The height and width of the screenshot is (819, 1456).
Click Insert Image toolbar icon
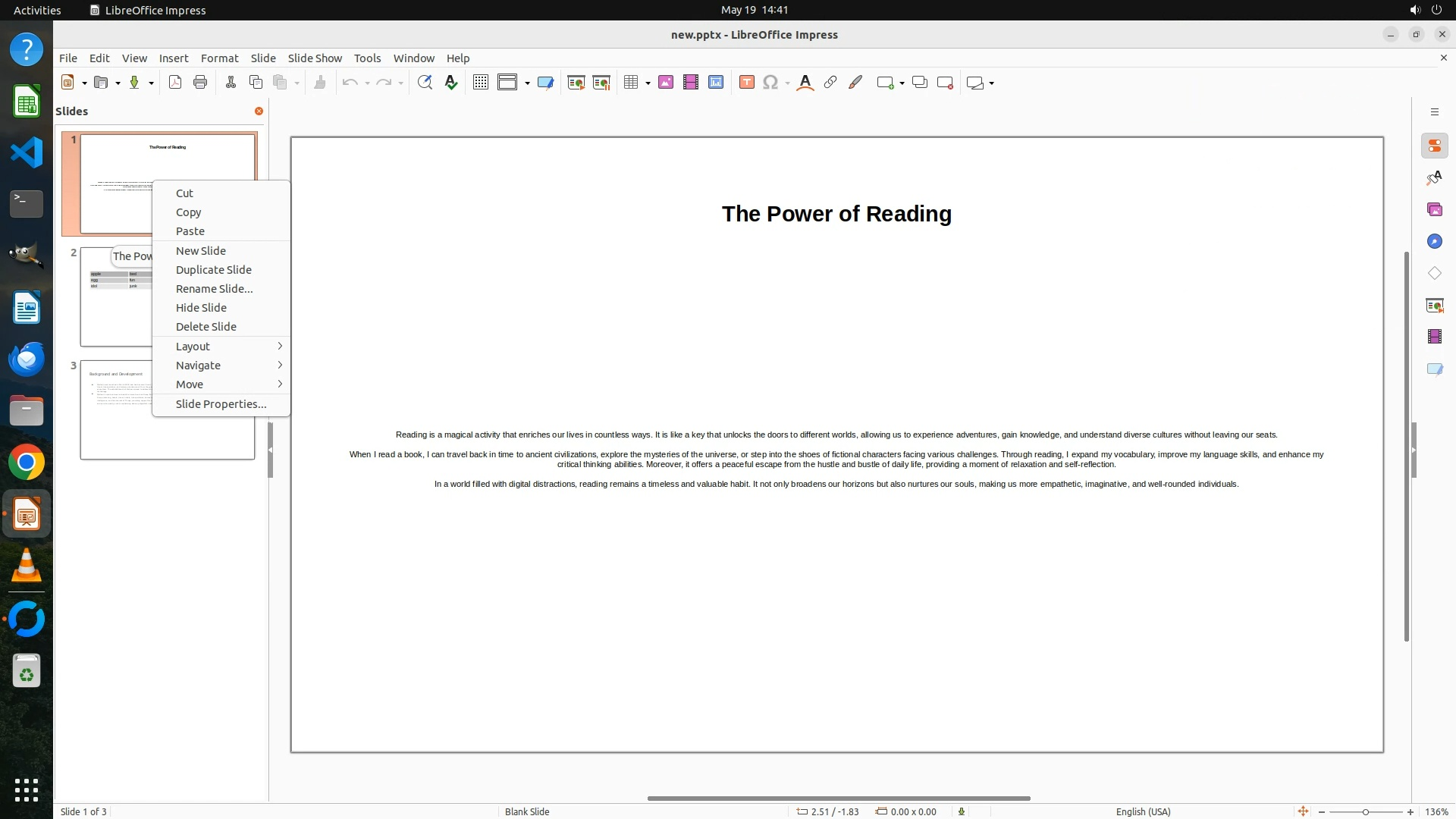coord(666,83)
